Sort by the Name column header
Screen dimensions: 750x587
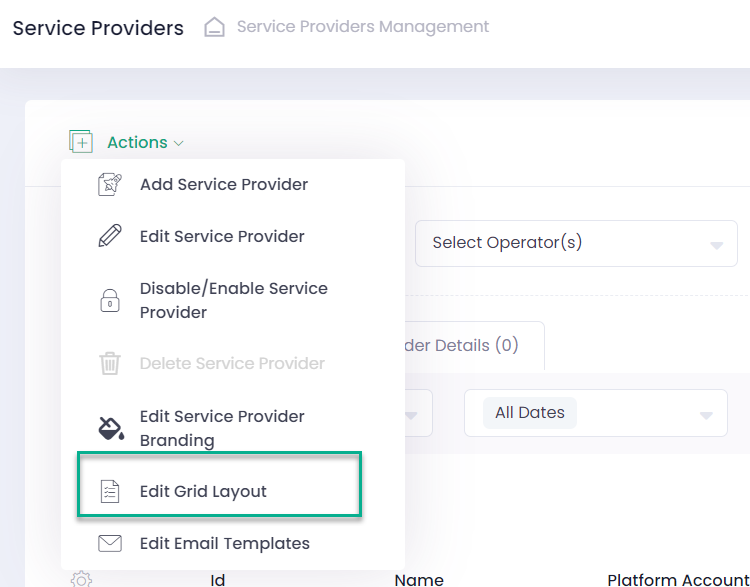pos(419,579)
